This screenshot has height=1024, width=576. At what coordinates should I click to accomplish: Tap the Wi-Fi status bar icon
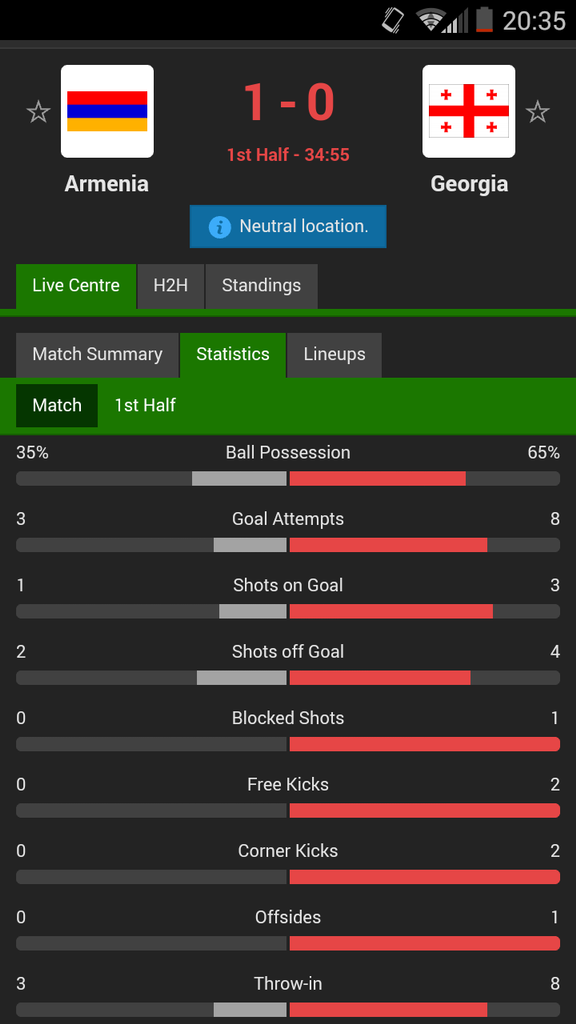click(430, 20)
